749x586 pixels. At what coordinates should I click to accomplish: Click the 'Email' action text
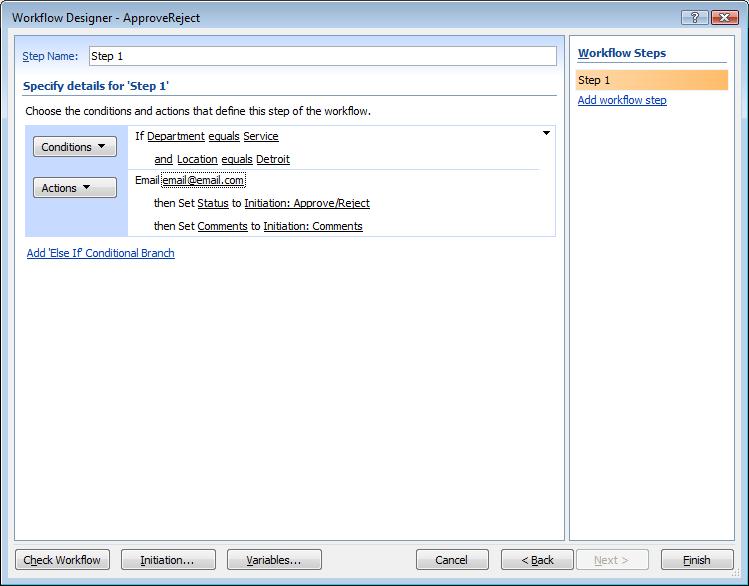click(147, 180)
